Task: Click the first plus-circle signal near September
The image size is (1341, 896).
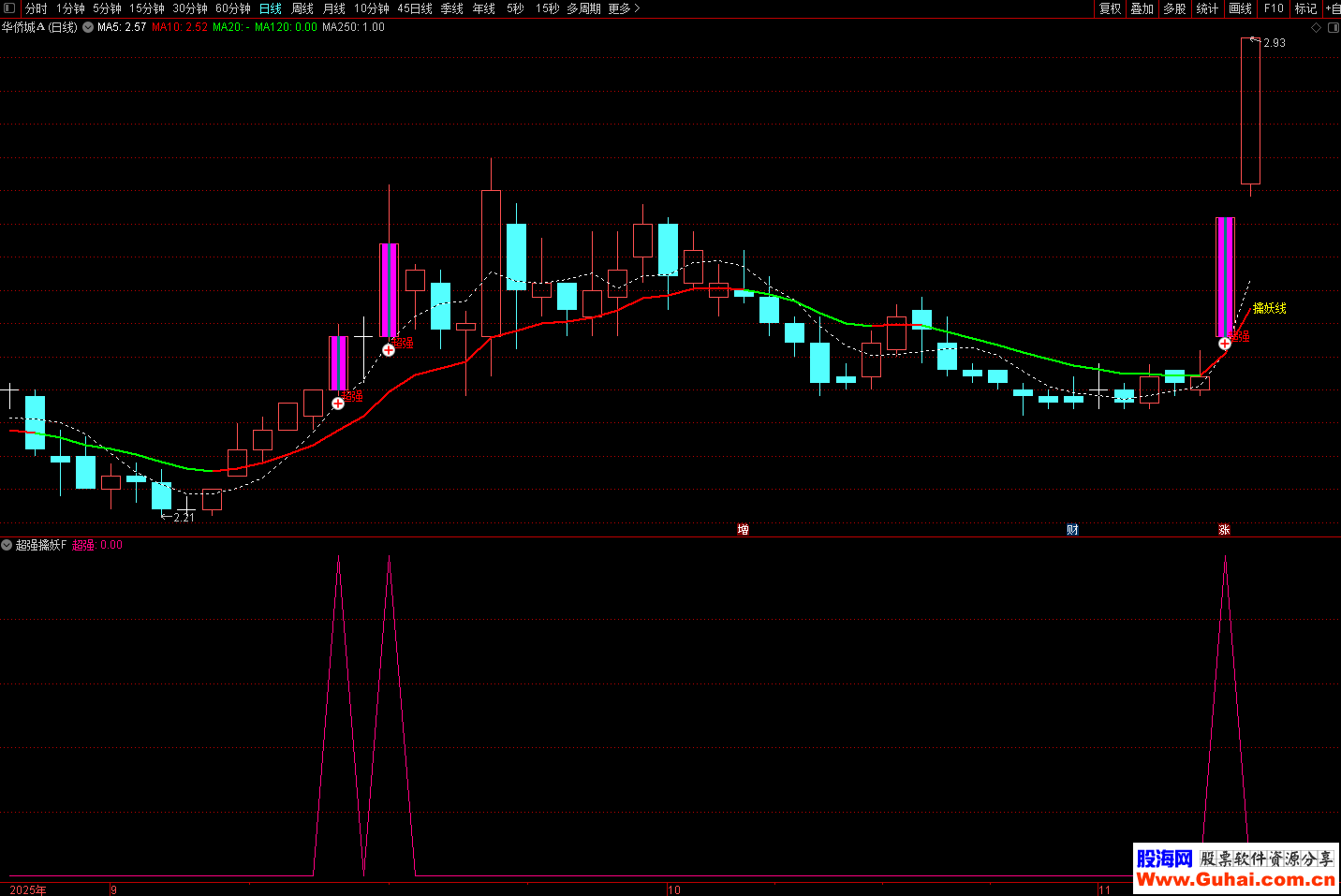Action: pos(338,404)
